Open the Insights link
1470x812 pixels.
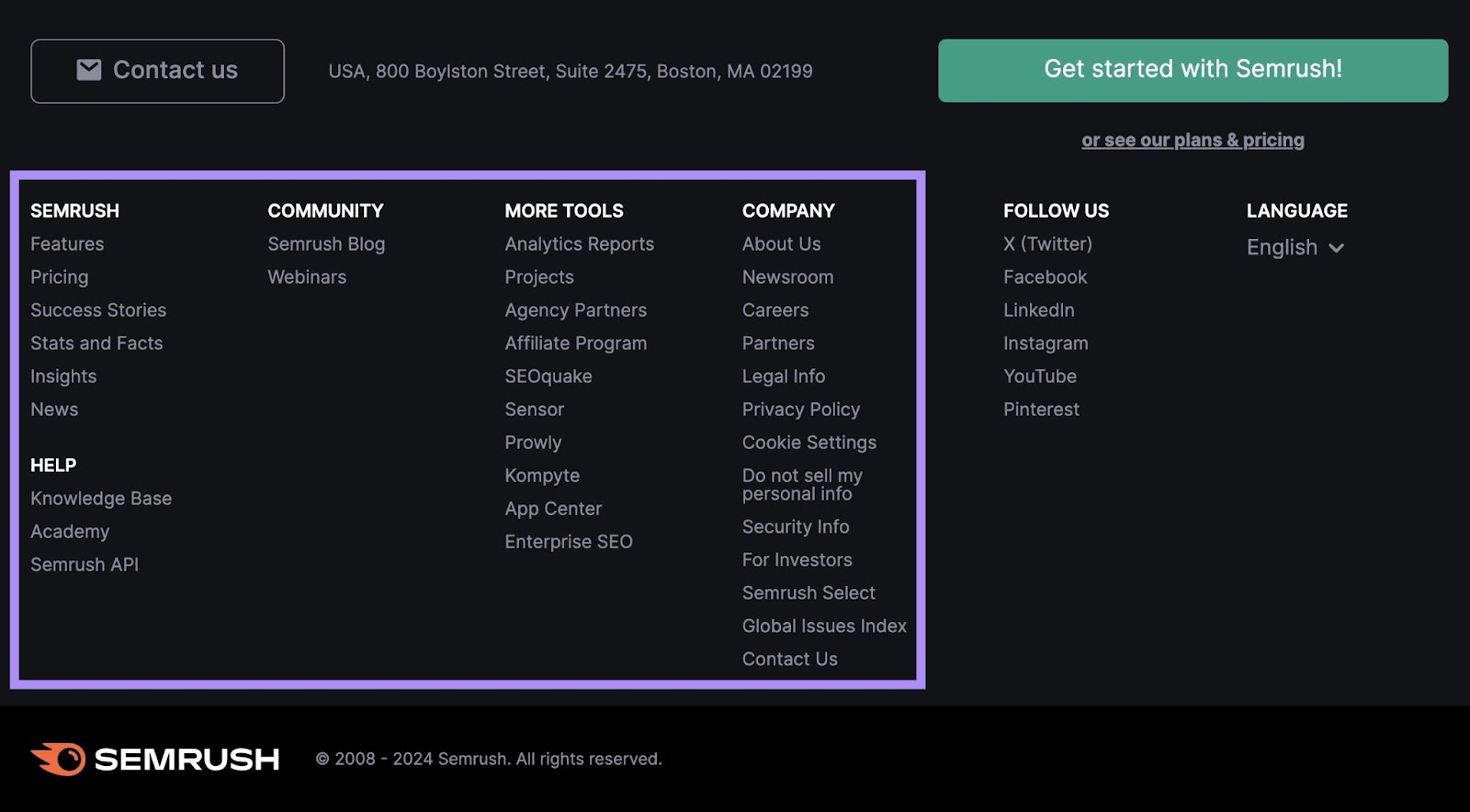pyautogui.click(x=63, y=376)
